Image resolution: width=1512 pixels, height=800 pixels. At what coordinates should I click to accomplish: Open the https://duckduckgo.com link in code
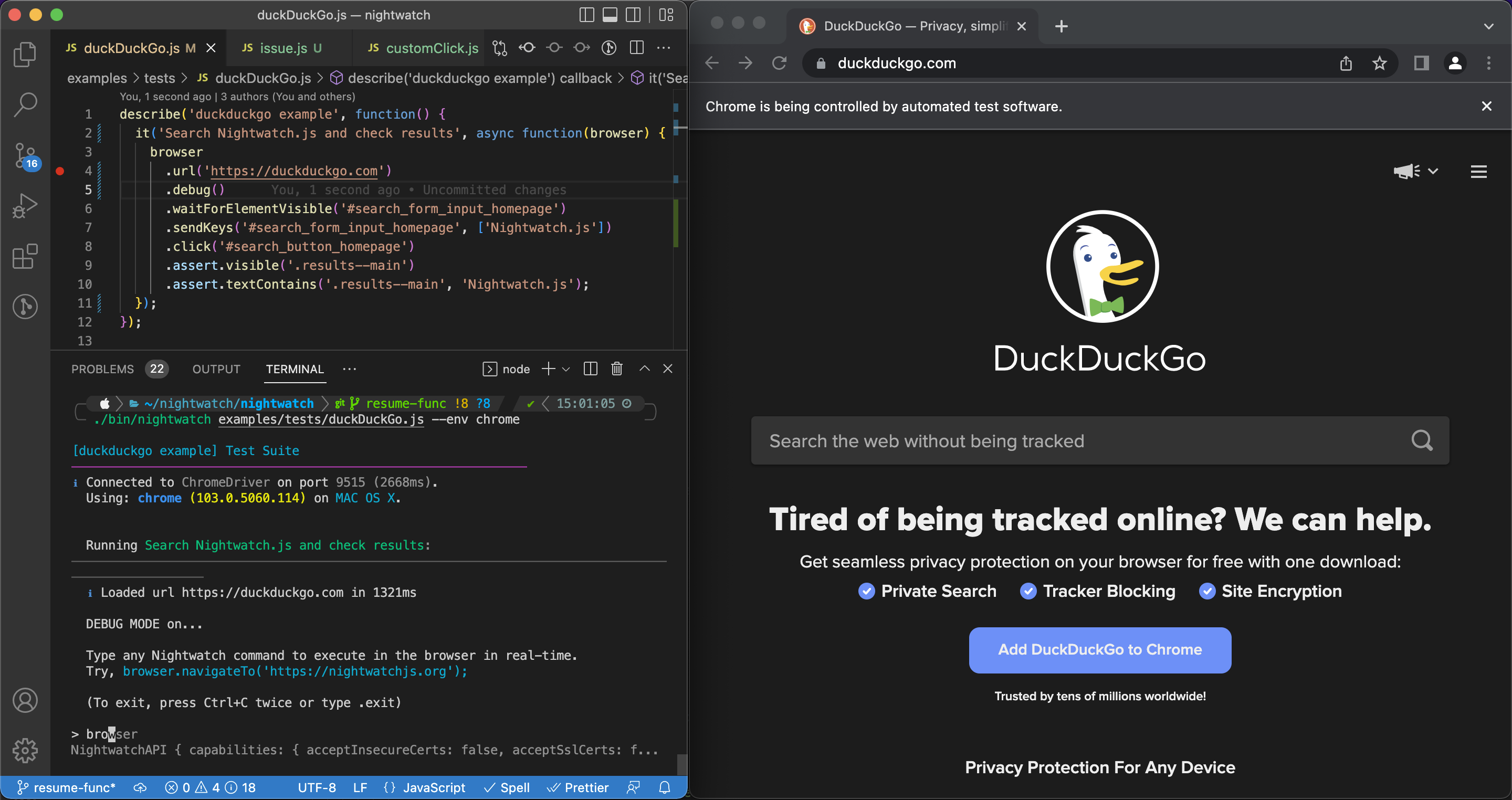point(294,171)
